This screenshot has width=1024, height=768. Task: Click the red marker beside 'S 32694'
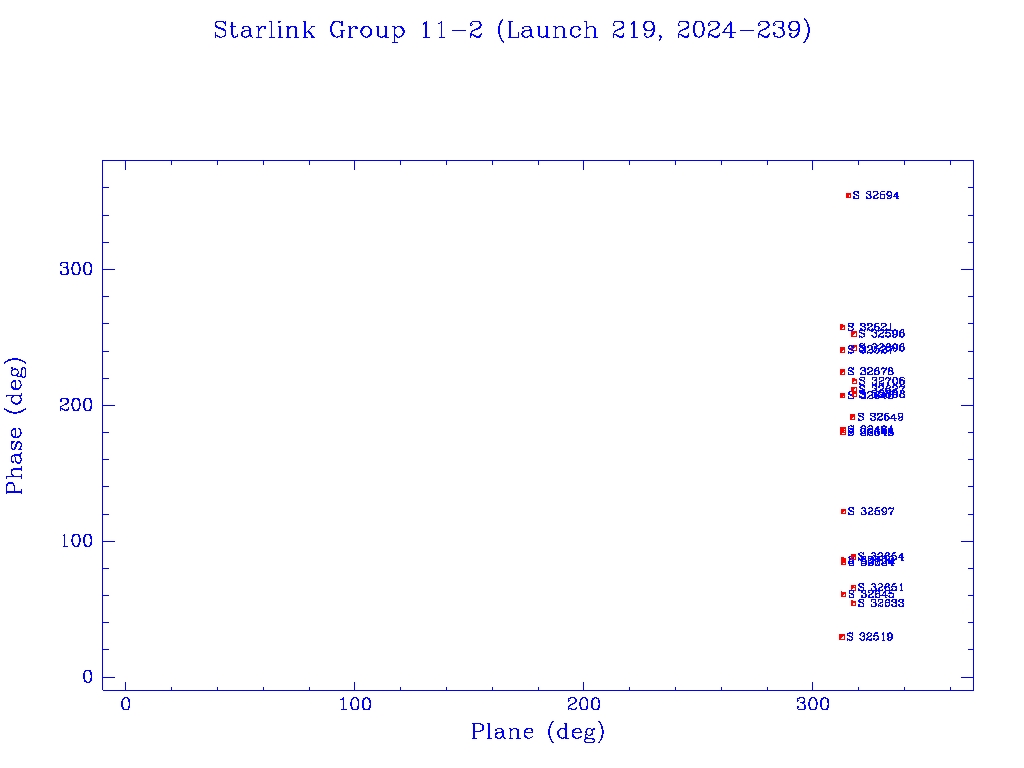(x=848, y=195)
